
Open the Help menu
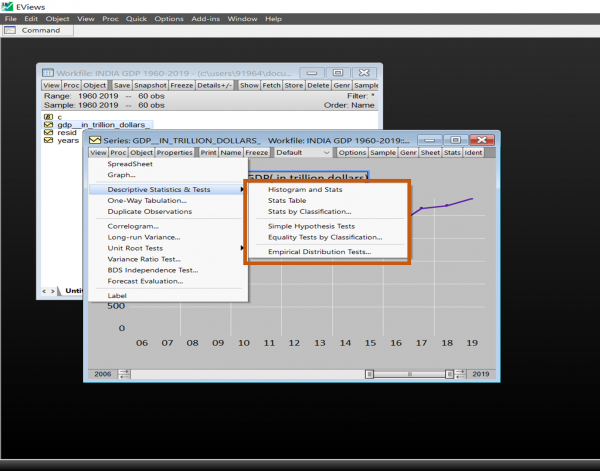(273, 19)
